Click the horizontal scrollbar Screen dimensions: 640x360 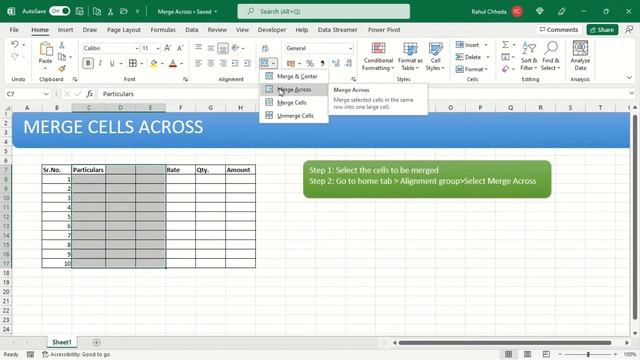[504, 342]
